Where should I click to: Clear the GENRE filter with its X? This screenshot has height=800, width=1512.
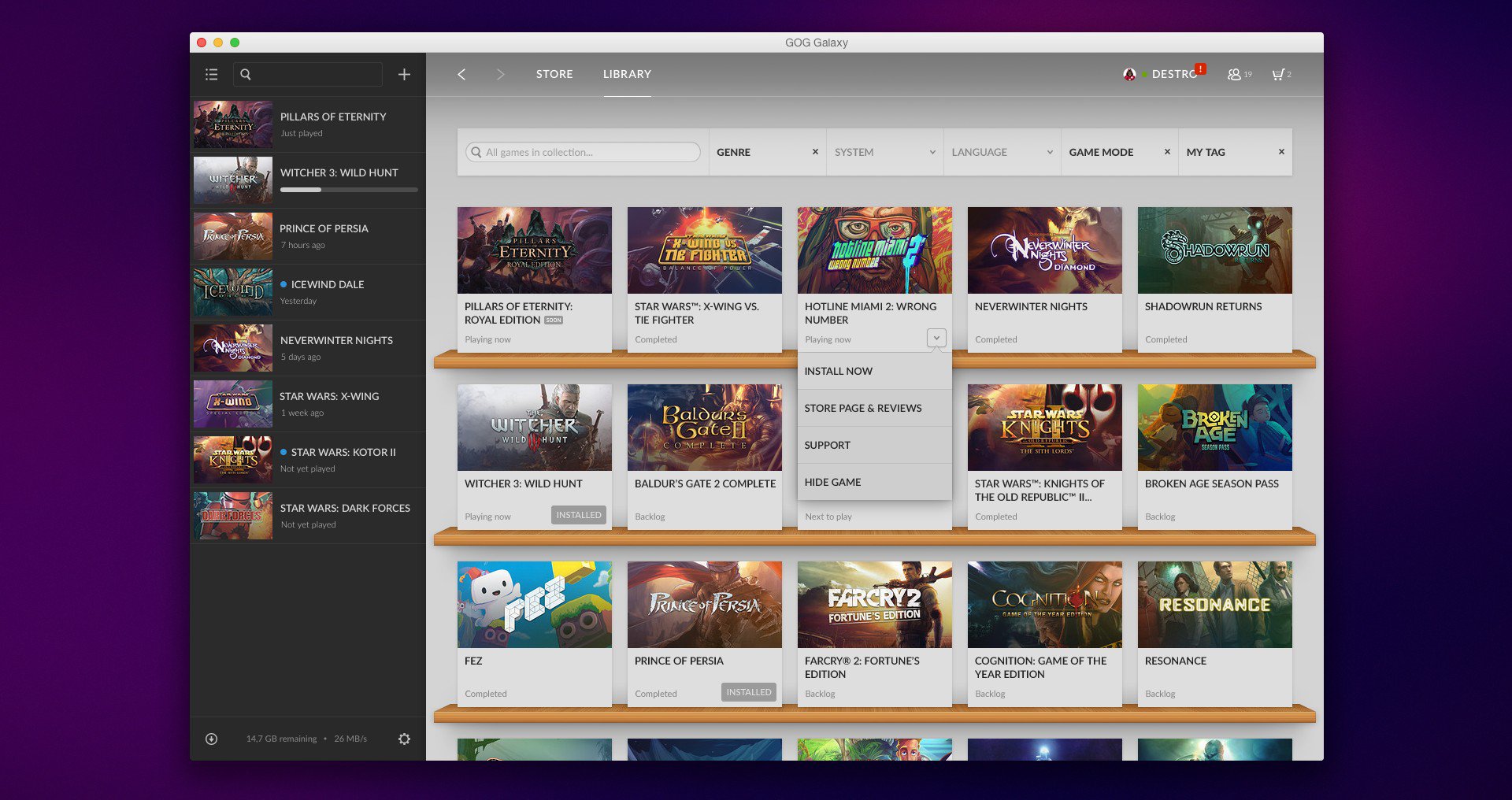coord(815,152)
